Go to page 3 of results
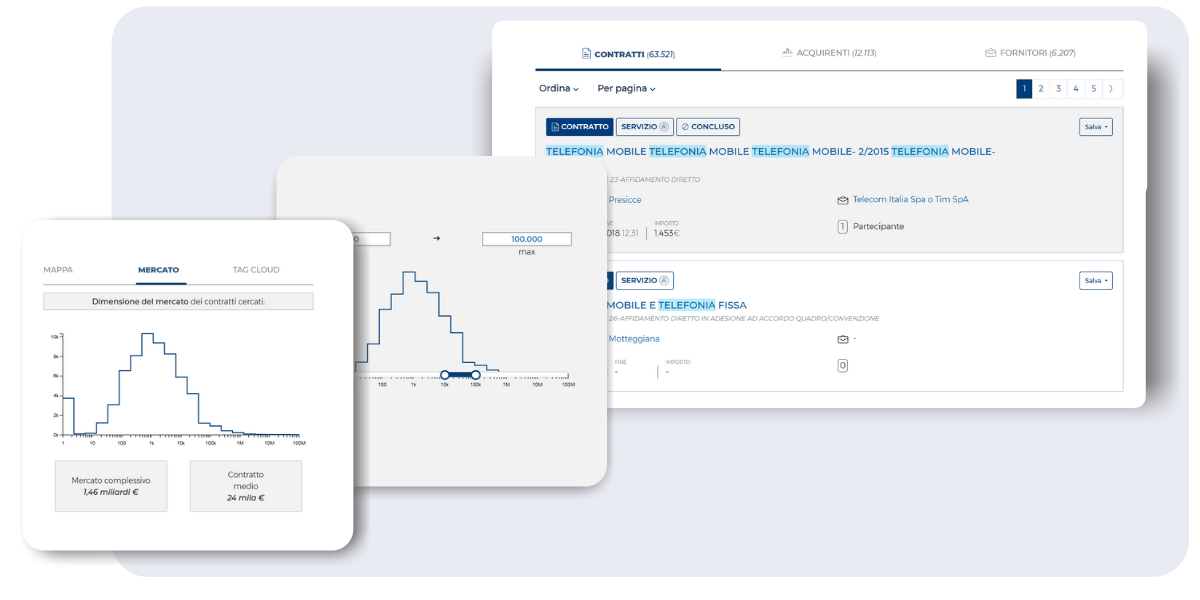This screenshot has width=1200, height=600. (1058, 89)
